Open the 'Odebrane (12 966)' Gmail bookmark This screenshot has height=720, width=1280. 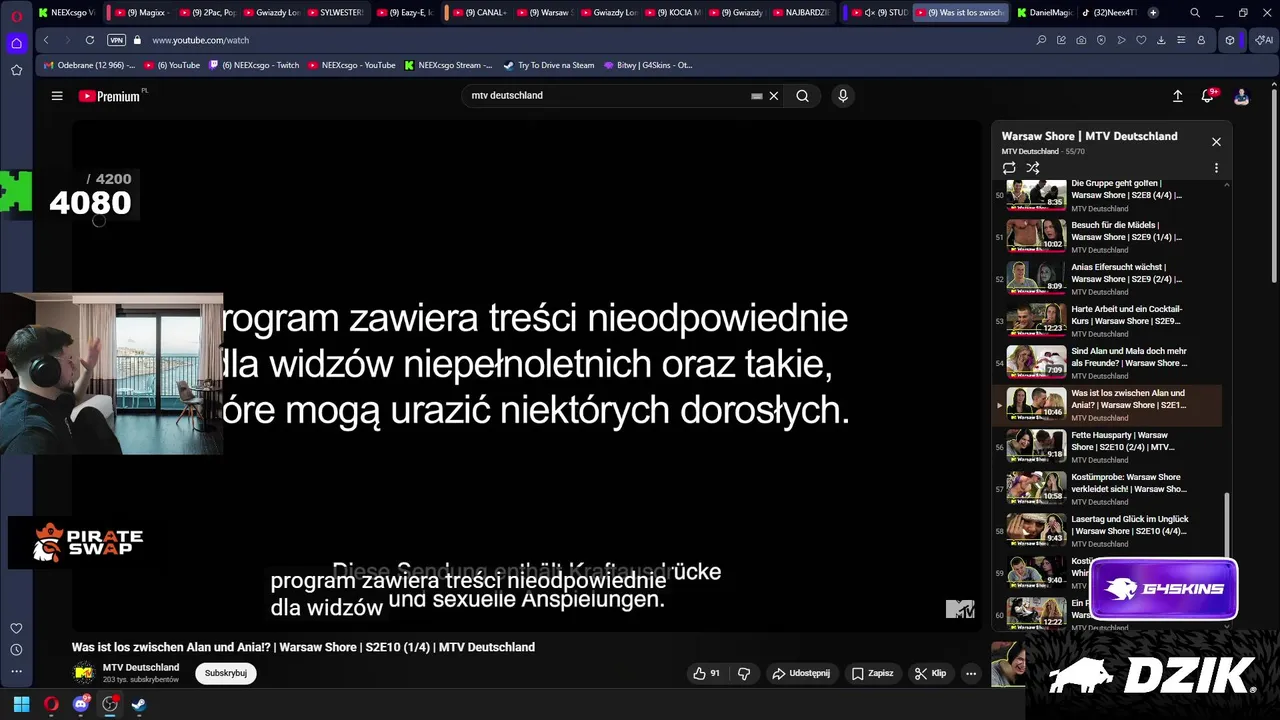click(90, 65)
